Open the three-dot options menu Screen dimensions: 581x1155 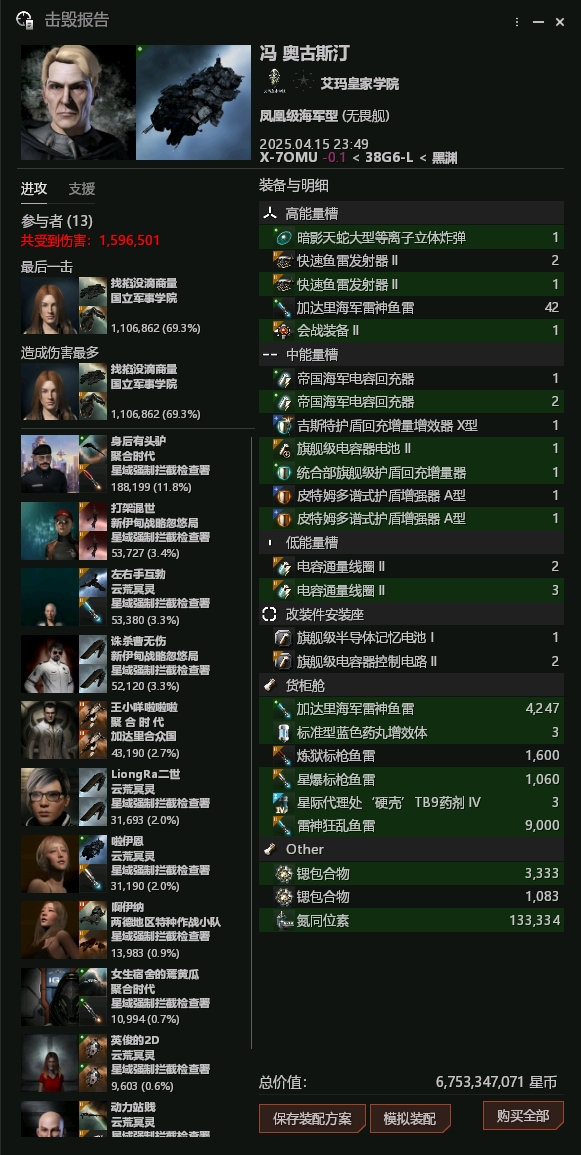coord(517,22)
